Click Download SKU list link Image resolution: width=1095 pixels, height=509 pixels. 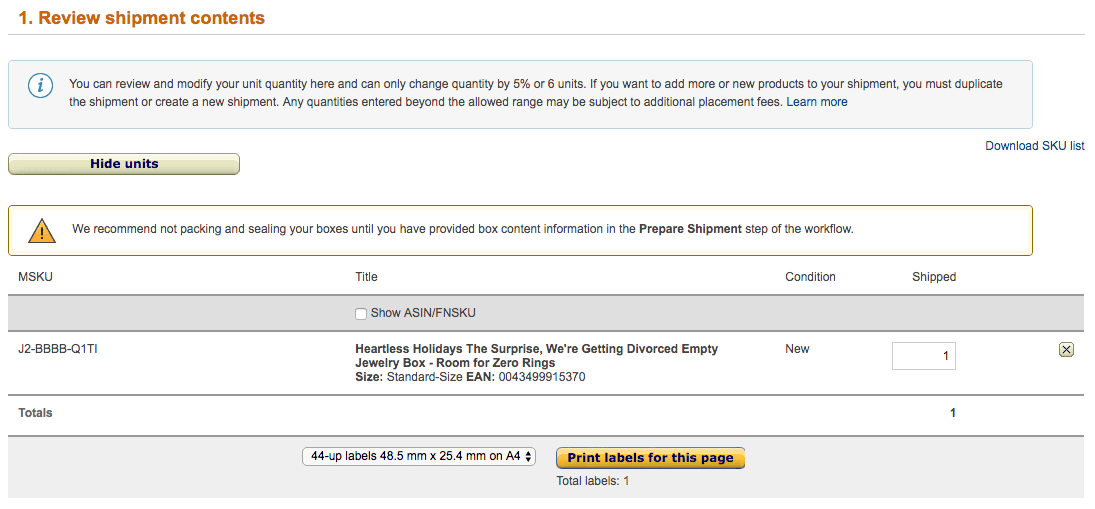pos(1035,146)
